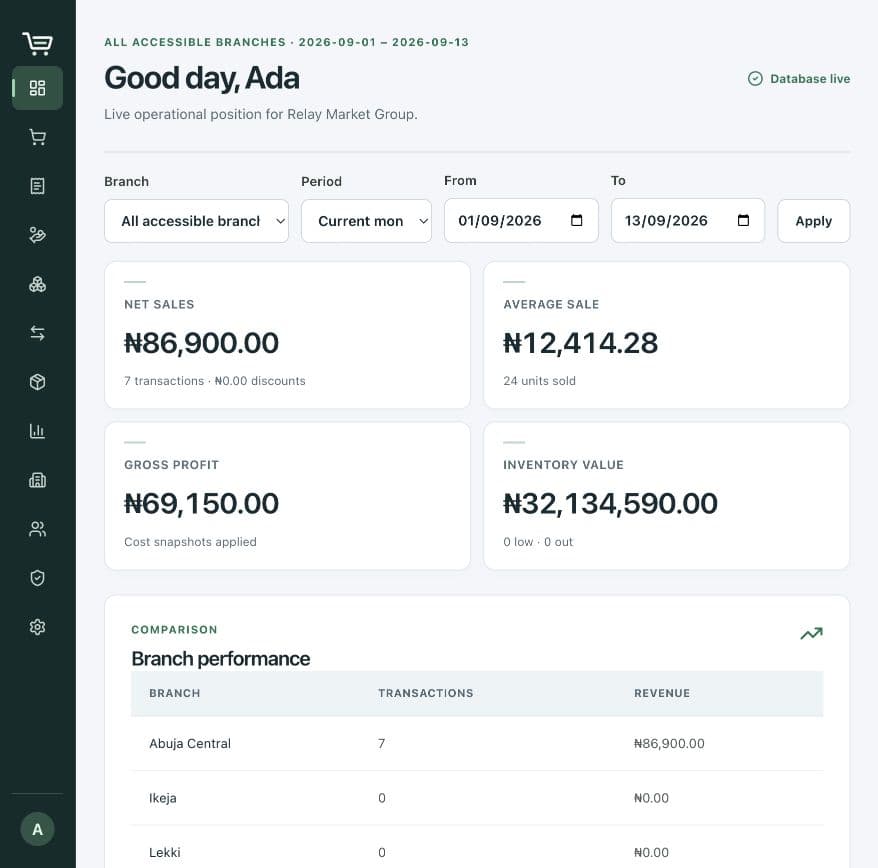
Task: Click the Database live status text
Action: [x=810, y=79]
